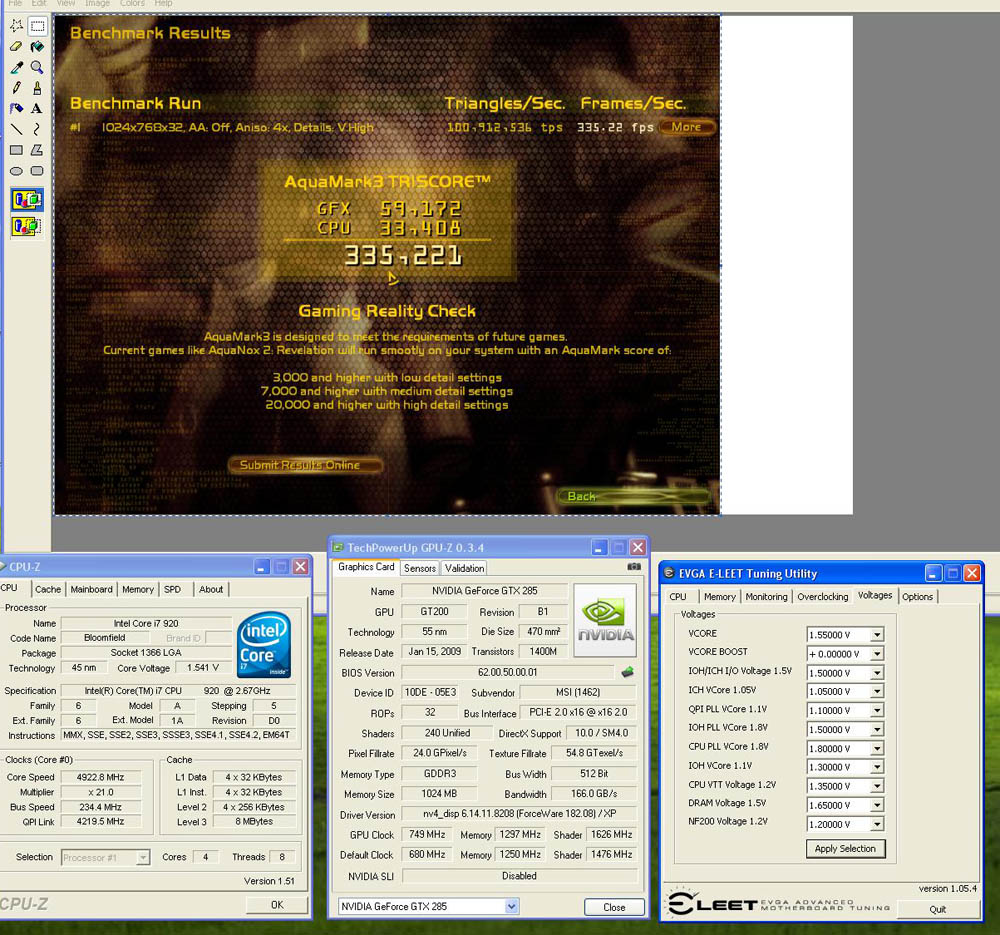
Task: Activate the Pick Color eyedropper tool
Action: pyautogui.click(x=17, y=67)
